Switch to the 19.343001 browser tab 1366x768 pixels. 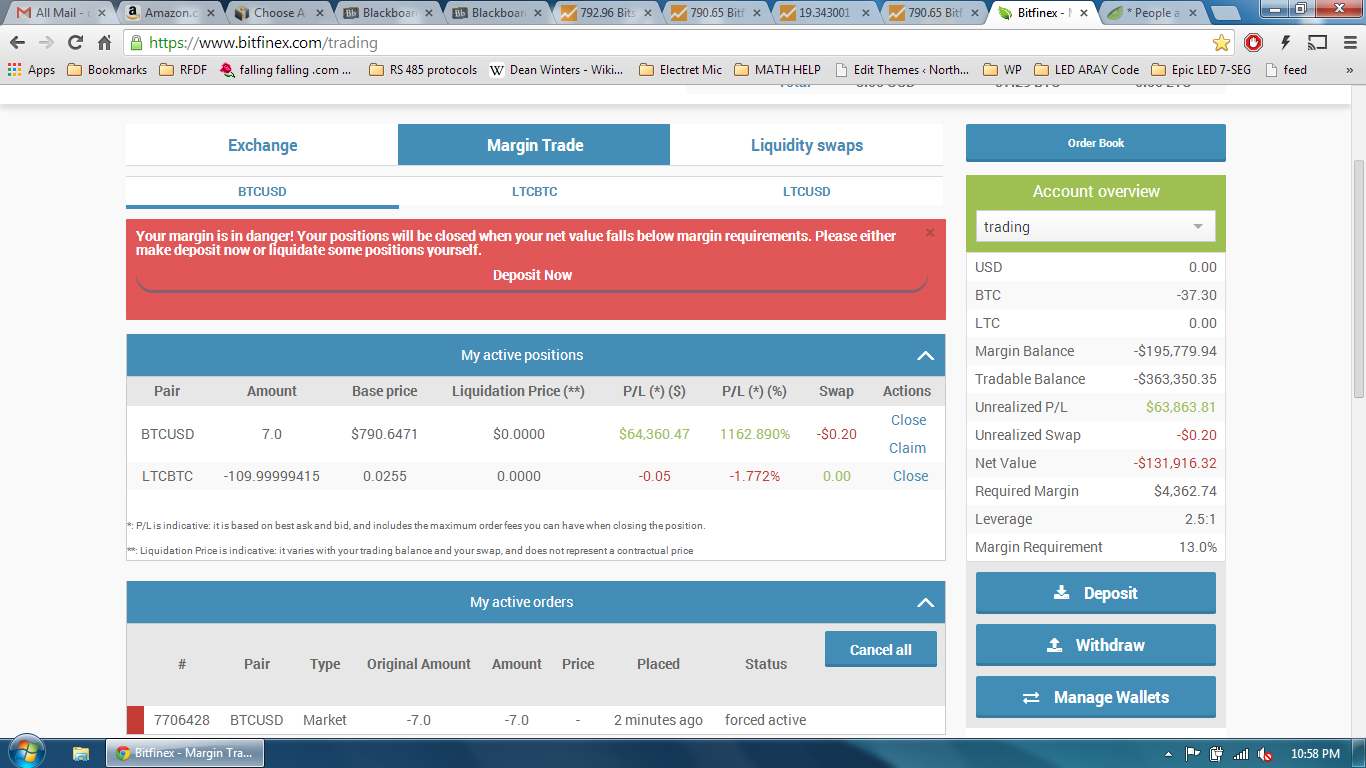[825, 13]
